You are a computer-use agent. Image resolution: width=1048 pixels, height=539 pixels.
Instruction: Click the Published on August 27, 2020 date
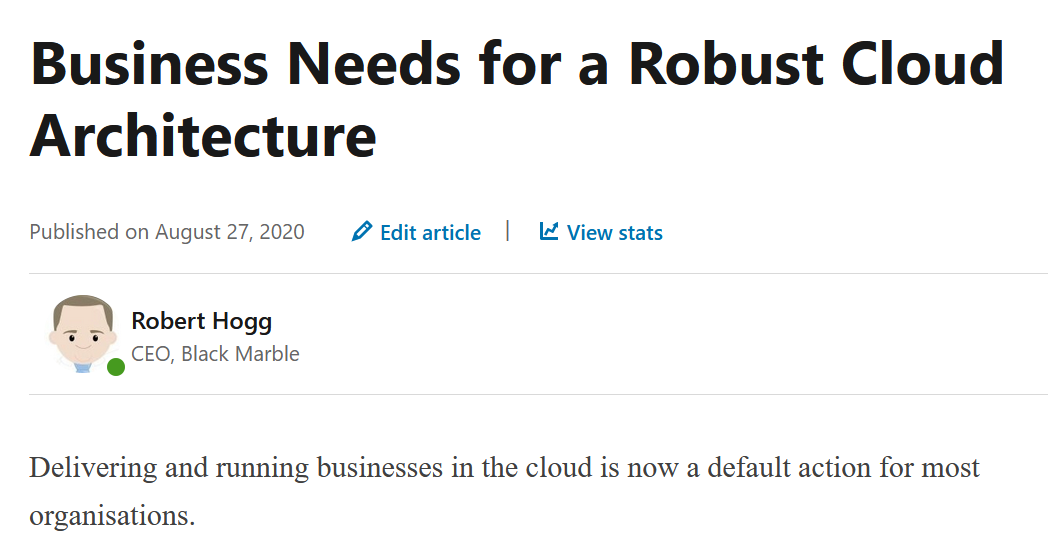click(167, 233)
